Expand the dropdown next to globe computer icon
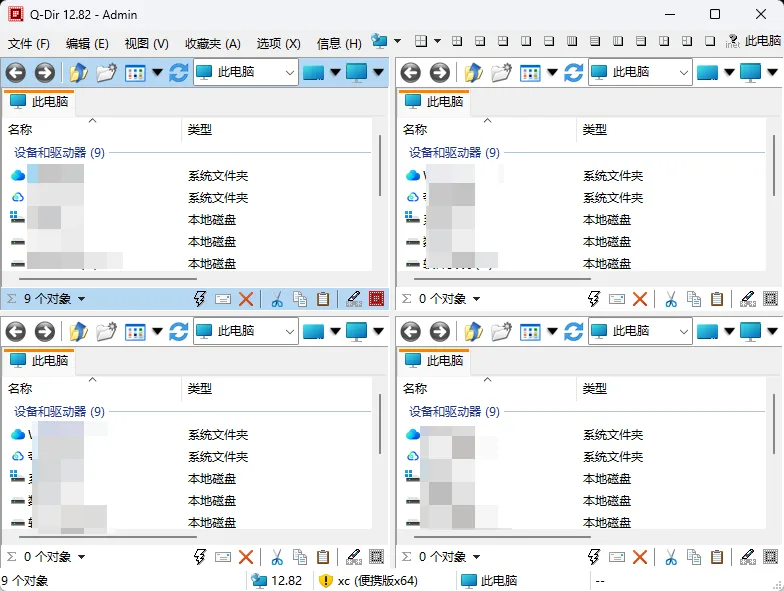Image resolution: width=784 pixels, height=591 pixels. tap(398, 41)
